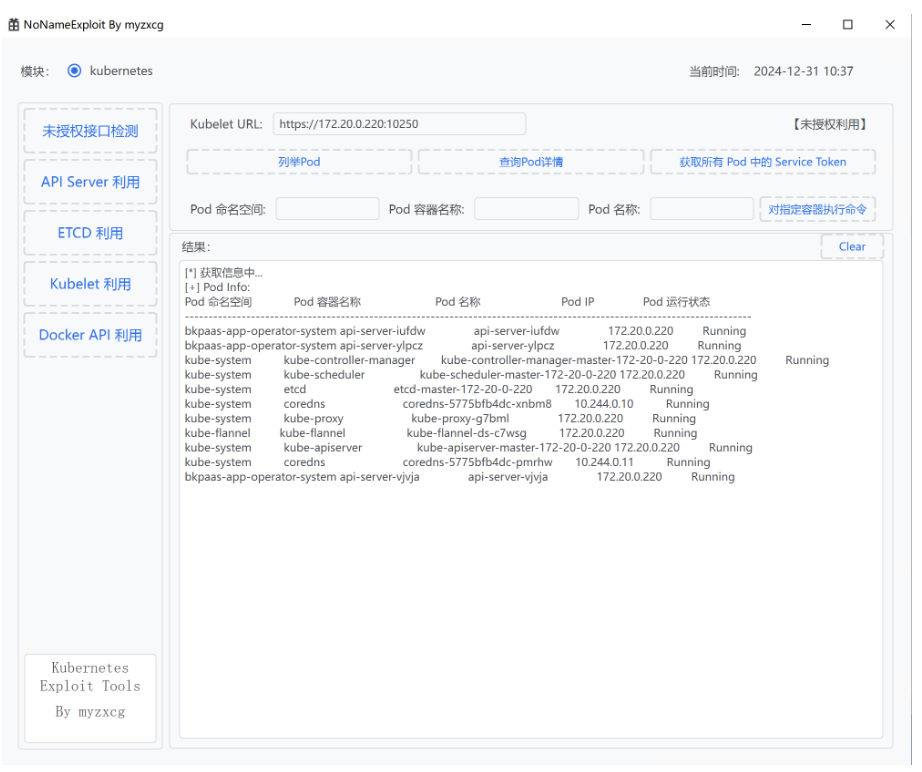
Task: Click the Pod IP 10.244.0.10
Action: pyautogui.click(x=605, y=405)
